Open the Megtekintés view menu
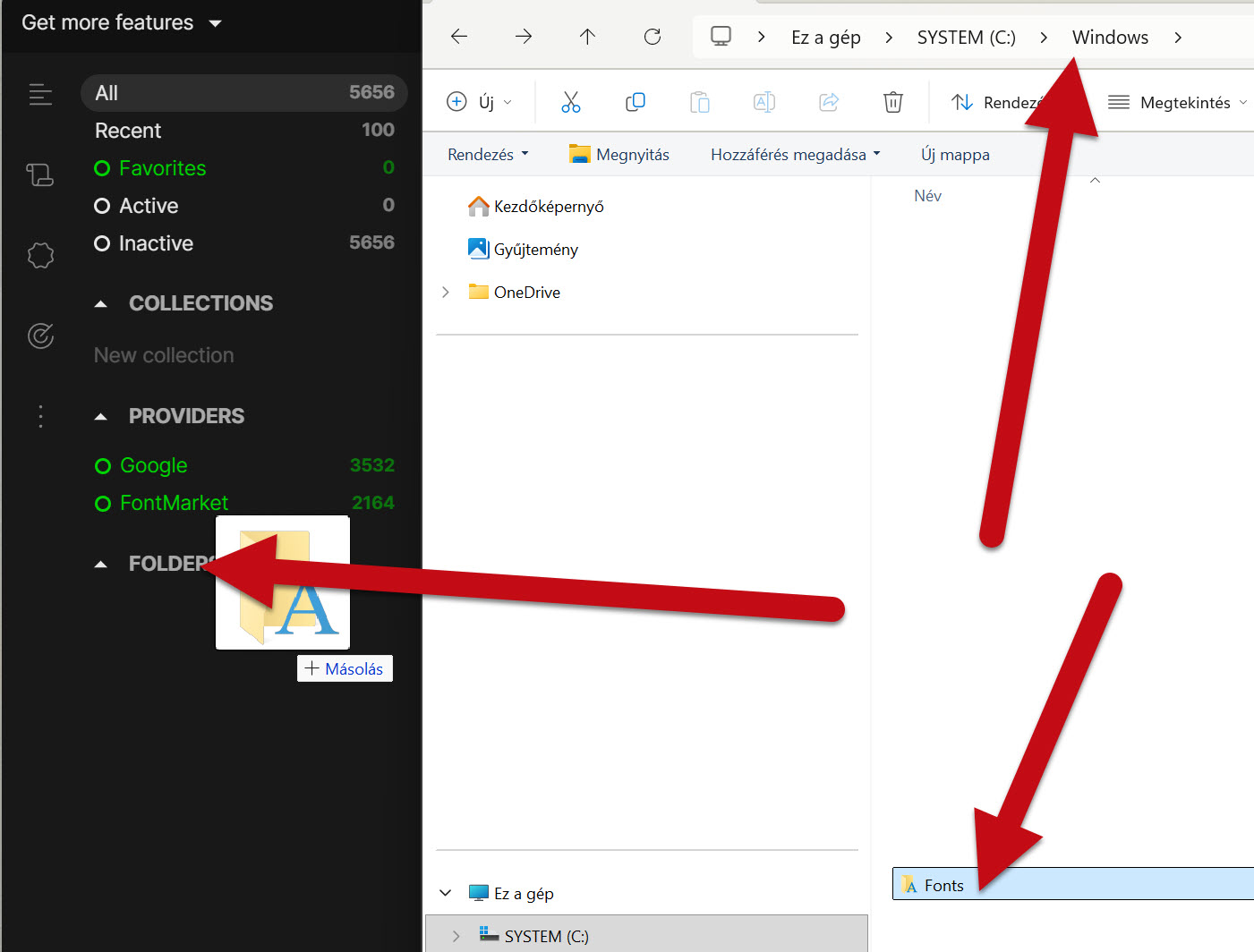 1177,103
